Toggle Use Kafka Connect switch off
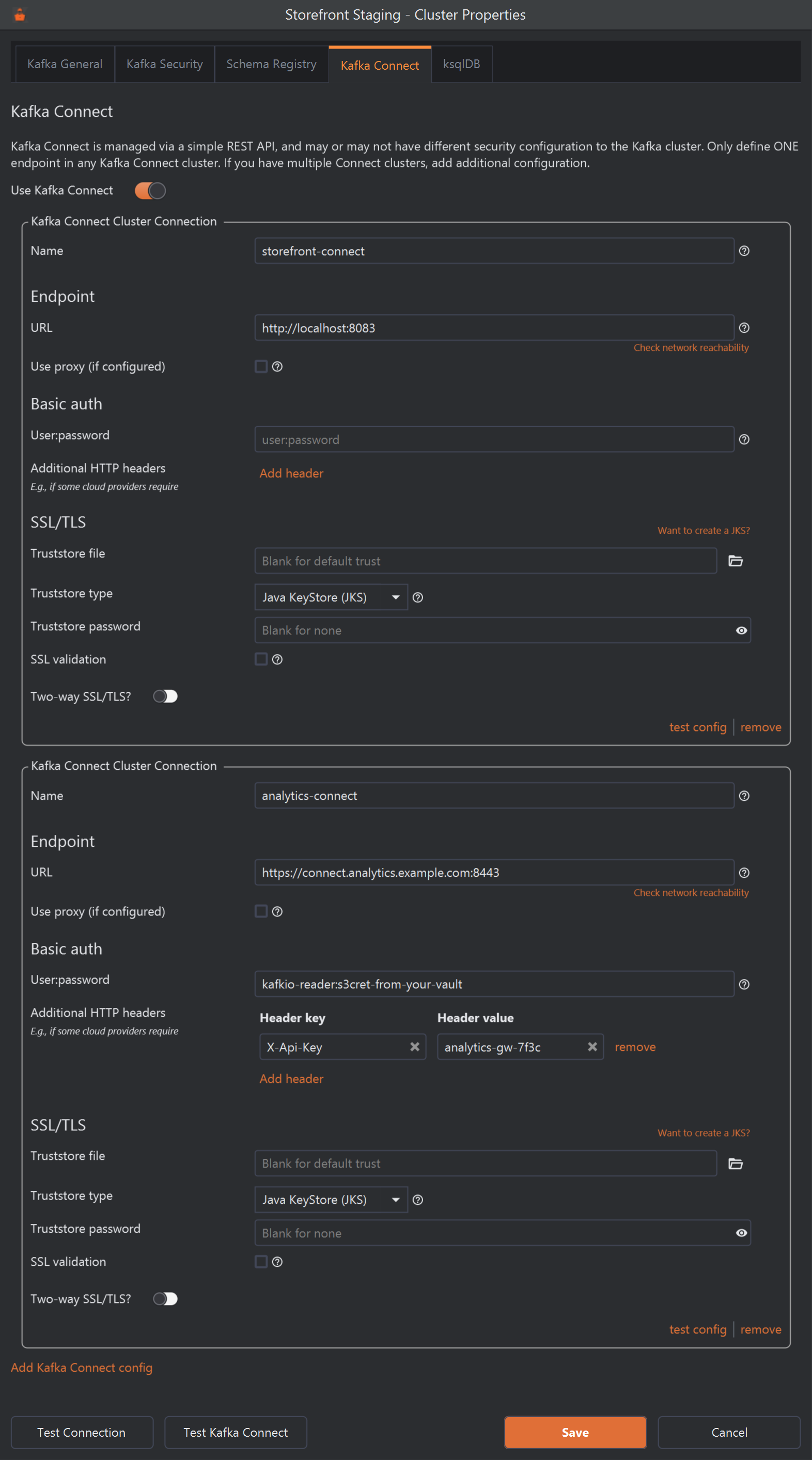Screen dimensions: 812x1460 coord(150,191)
